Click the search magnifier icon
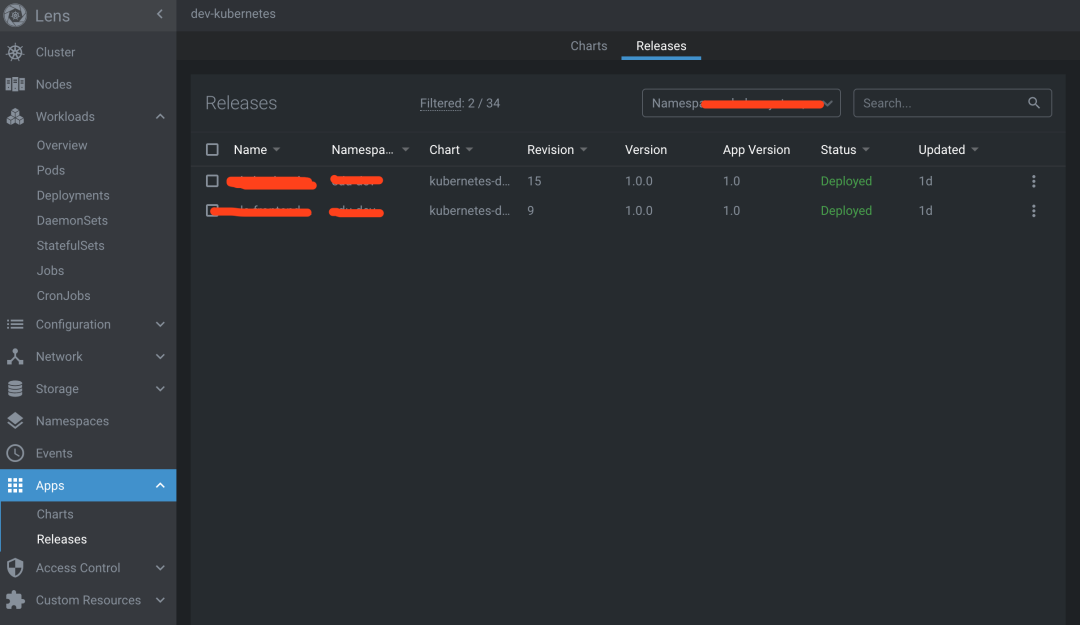The image size is (1080, 625). click(1034, 103)
